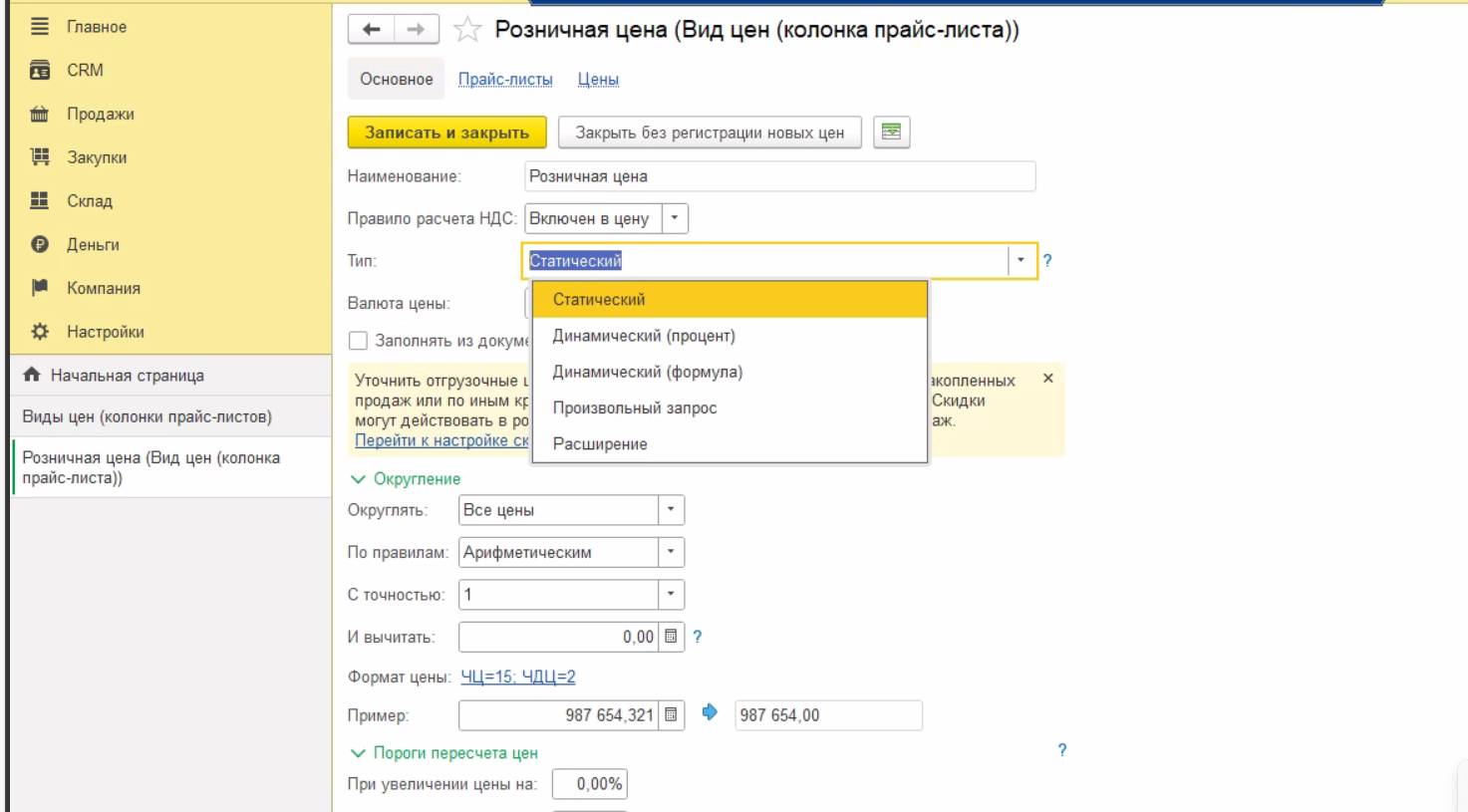The height and width of the screenshot is (812, 1468).
Task: Open the CRM section in sidebar
Action: click(85, 70)
